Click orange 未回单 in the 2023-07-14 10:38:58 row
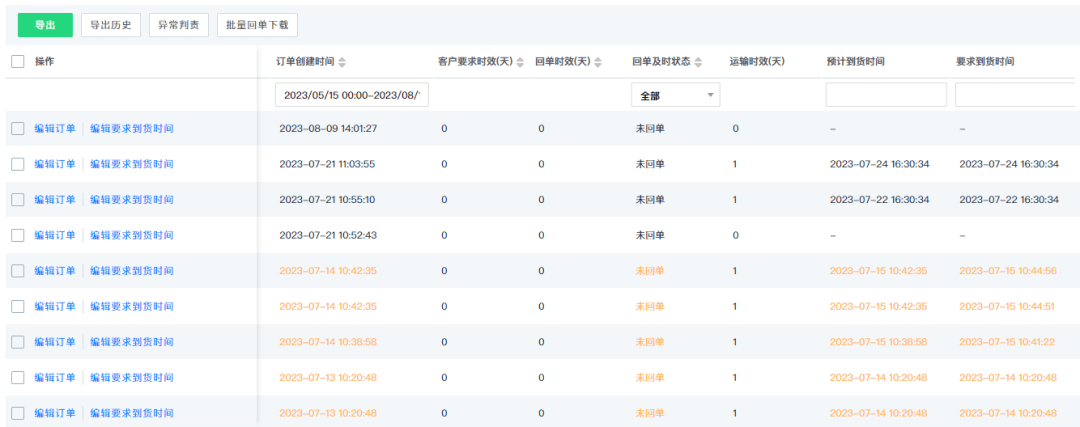Screen dimensions: 1080x427 click(650, 342)
